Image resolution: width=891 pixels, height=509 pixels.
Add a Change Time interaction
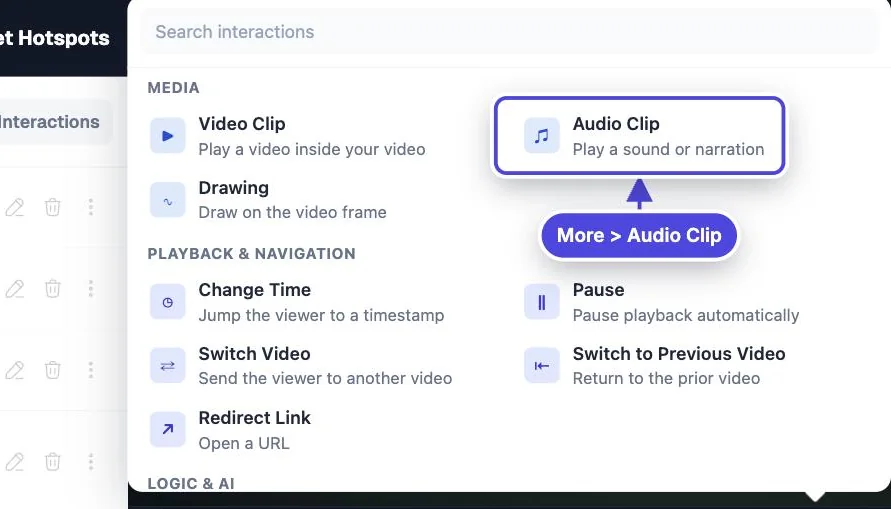(297, 302)
